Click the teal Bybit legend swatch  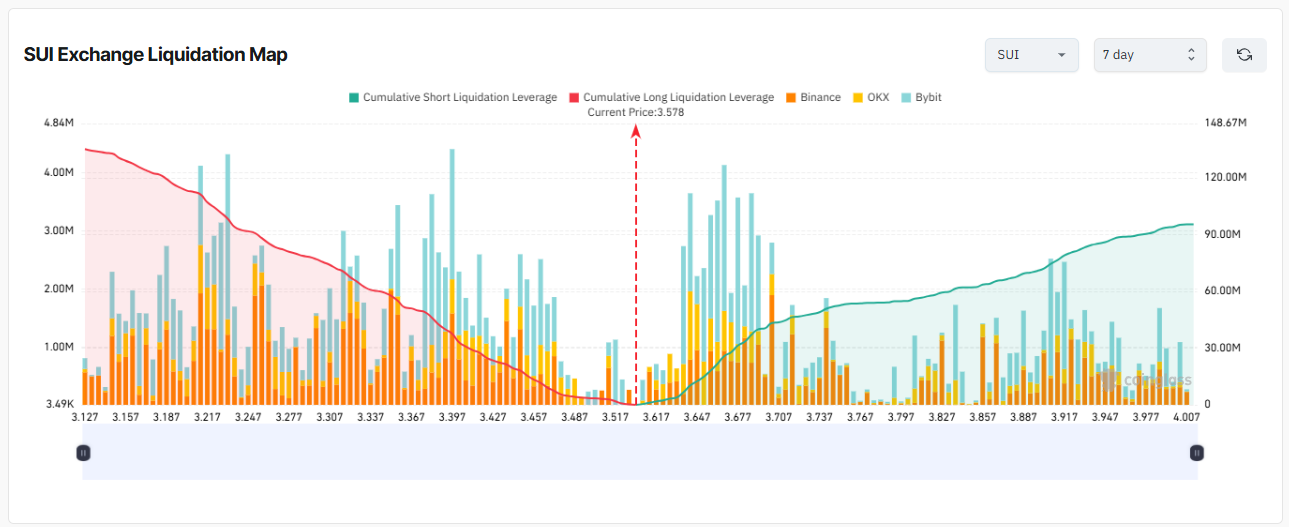point(907,97)
